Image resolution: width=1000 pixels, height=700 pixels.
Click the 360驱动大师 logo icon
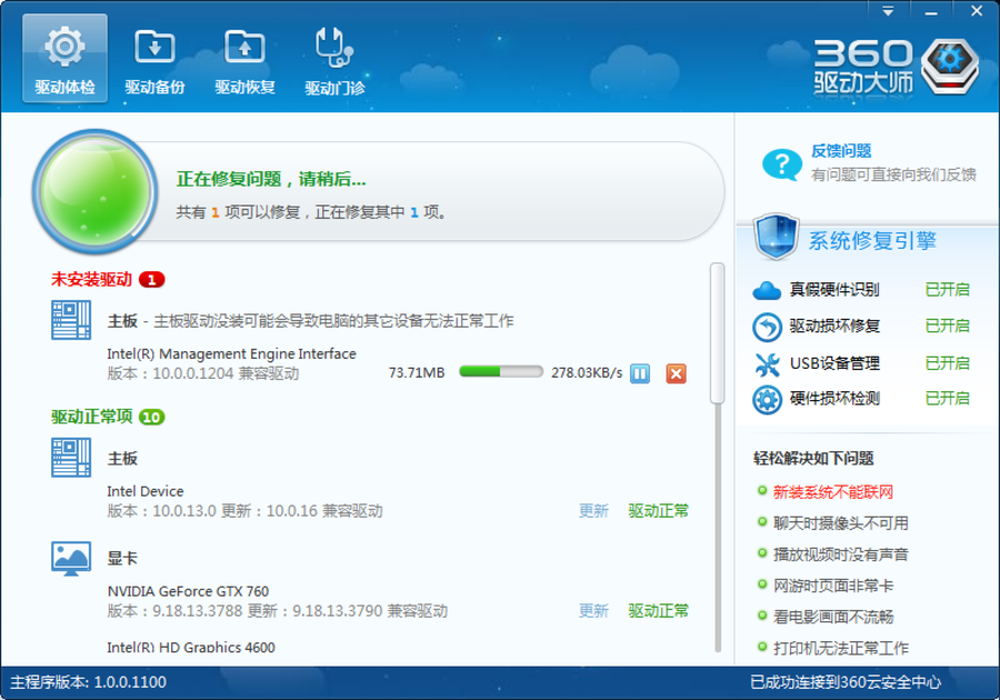tap(950, 66)
